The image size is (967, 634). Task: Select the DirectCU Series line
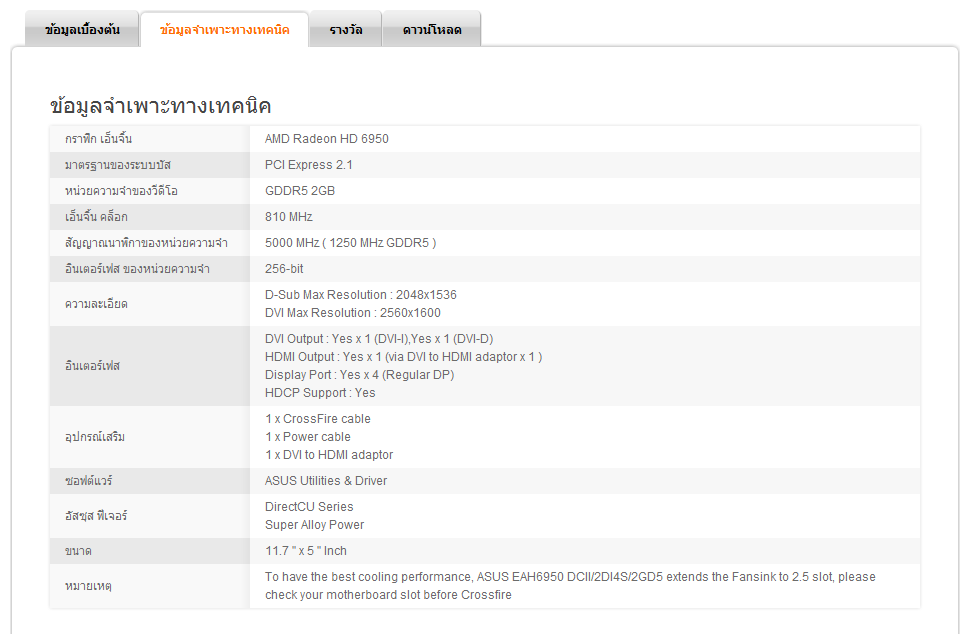tap(309, 506)
